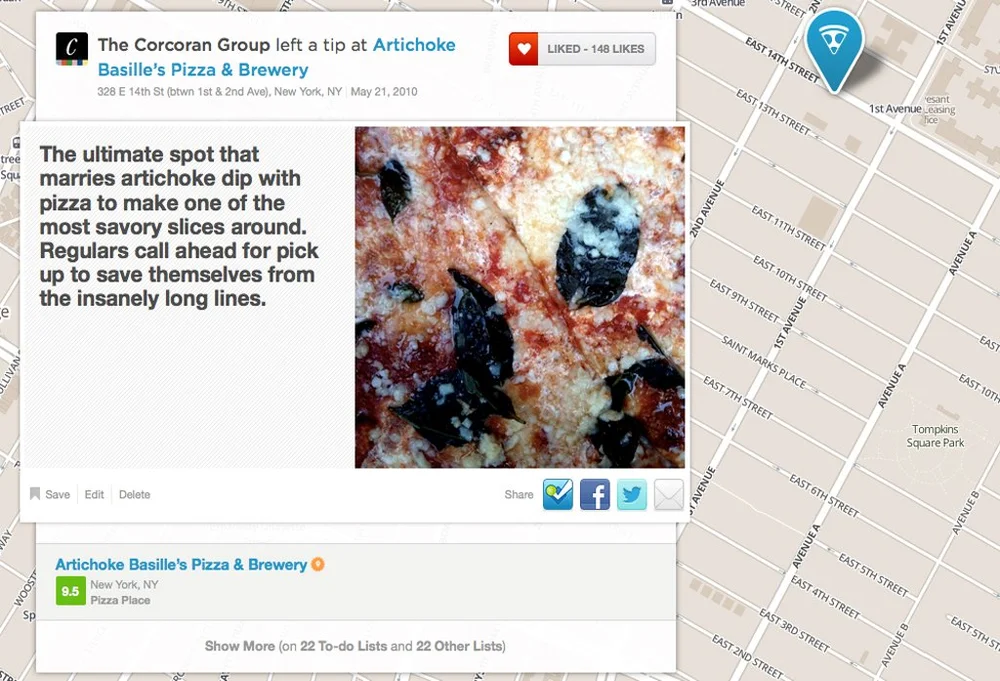This screenshot has width=1000, height=681.
Task: Click the bookmark Save icon
Action: (35, 494)
